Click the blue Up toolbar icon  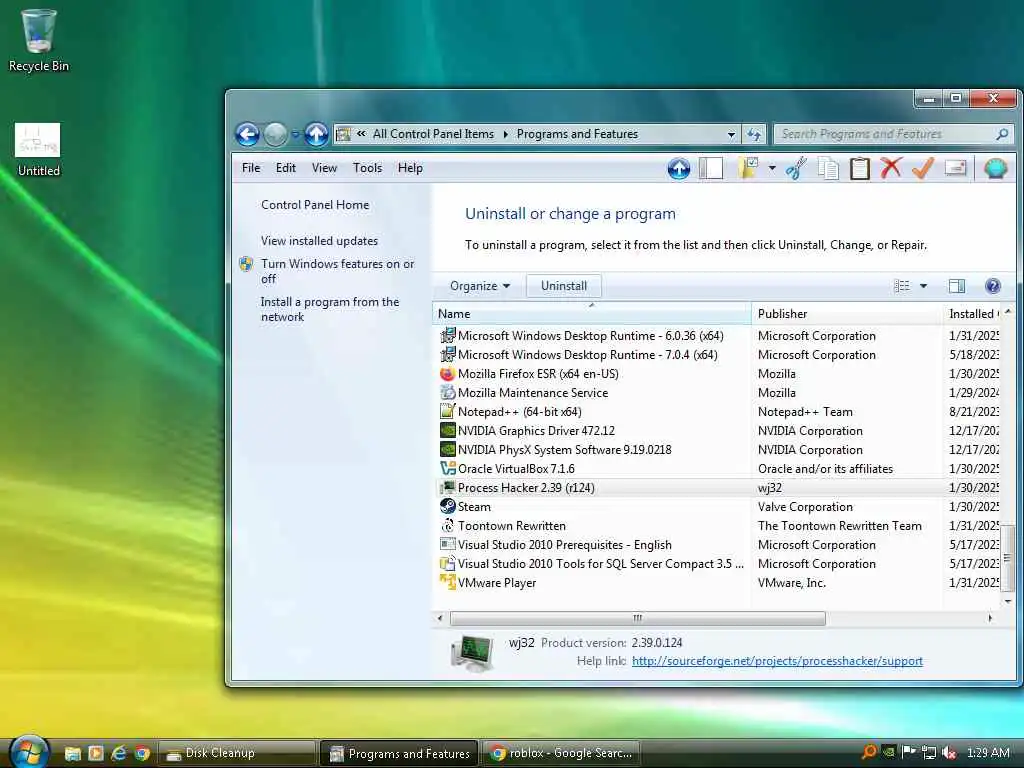(679, 169)
